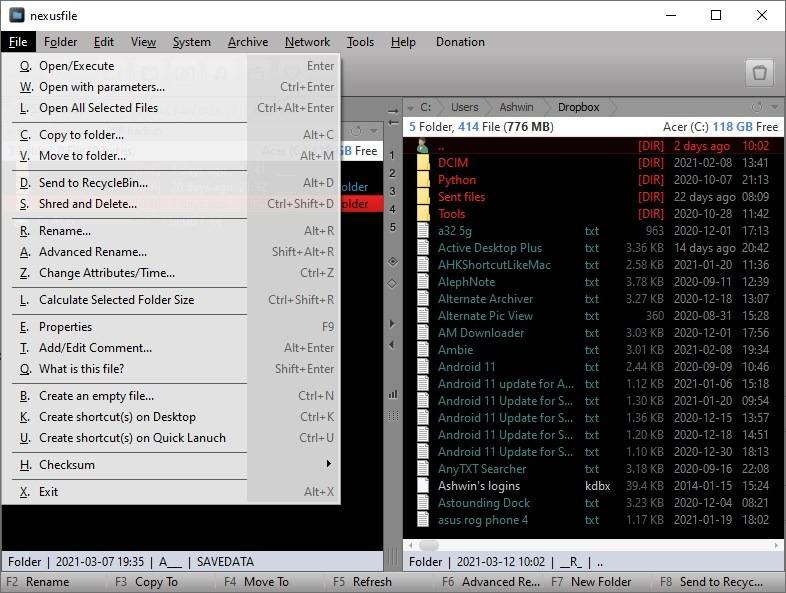This screenshot has height=593, width=786.
Task: Select folder shortcut number 3 in the divider
Action: pyautogui.click(x=392, y=191)
